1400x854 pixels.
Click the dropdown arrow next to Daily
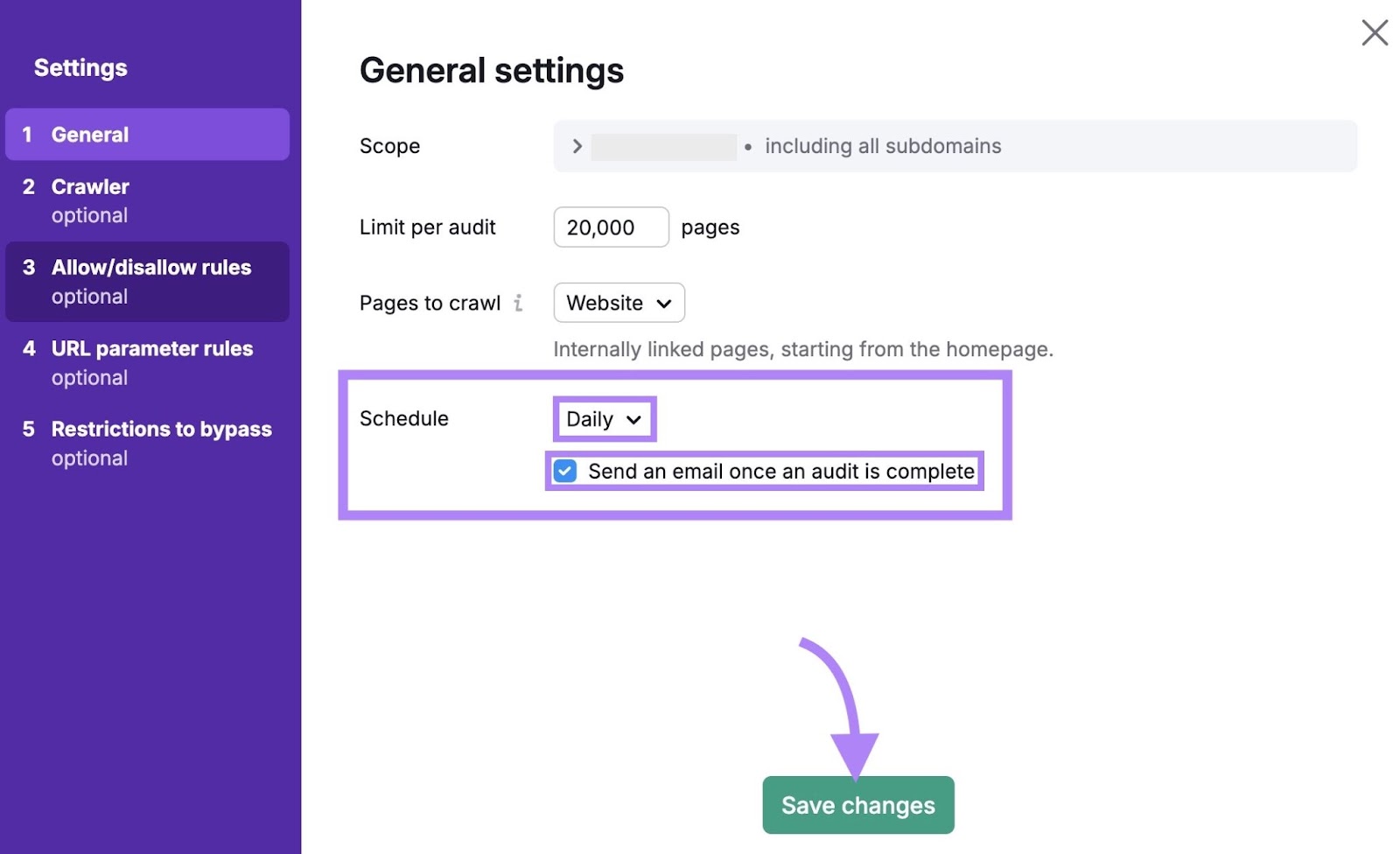(x=633, y=419)
